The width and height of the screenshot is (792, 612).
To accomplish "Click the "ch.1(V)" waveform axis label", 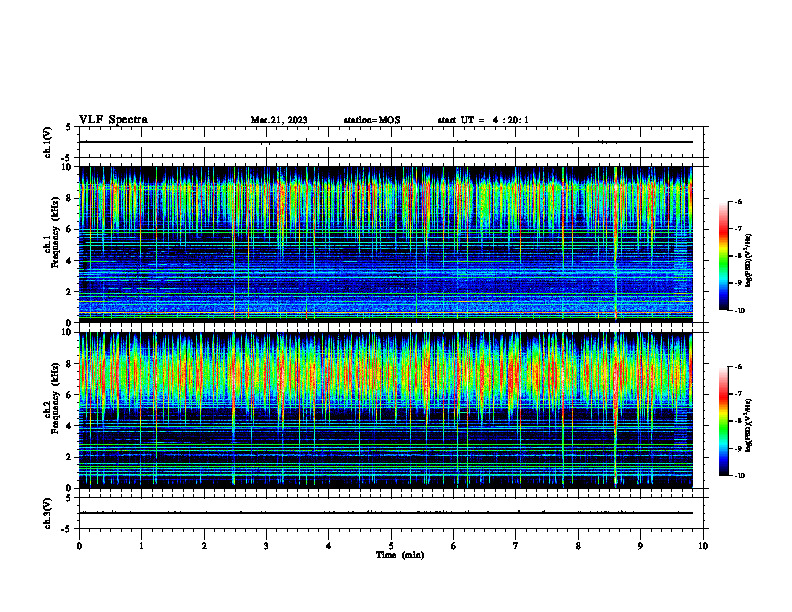I will pyautogui.click(x=47, y=142).
